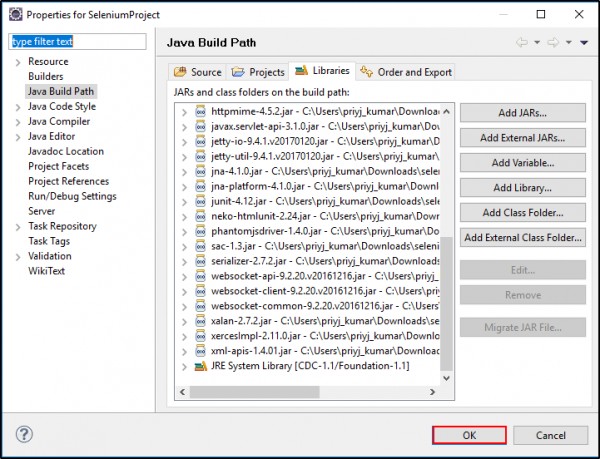The width and height of the screenshot is (600, 459).
Task: Click the jar icon of xercesImpl-2.11.0.jar
Action: pos(201,336)
